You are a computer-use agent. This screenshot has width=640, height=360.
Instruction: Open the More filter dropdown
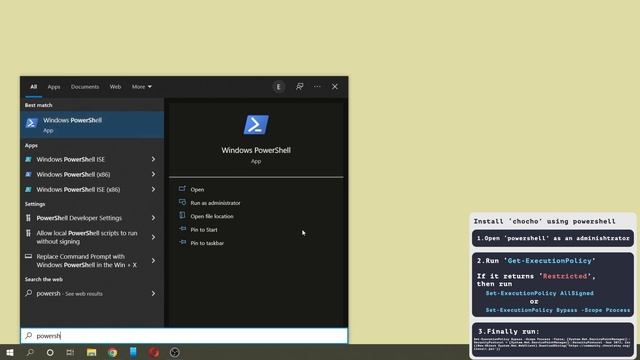coord(141,87)
